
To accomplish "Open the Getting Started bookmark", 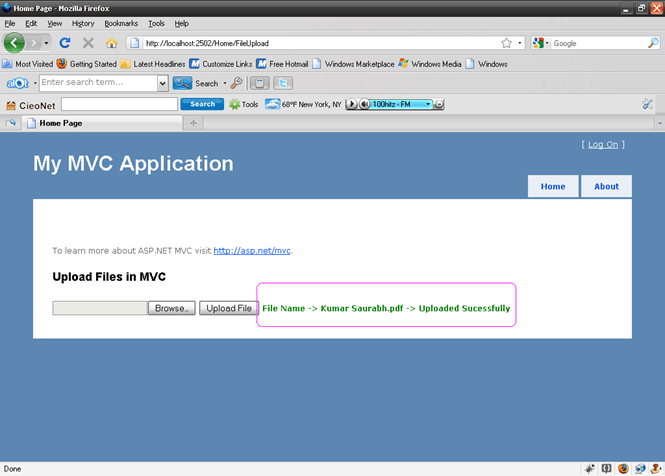I will point(87,64).
